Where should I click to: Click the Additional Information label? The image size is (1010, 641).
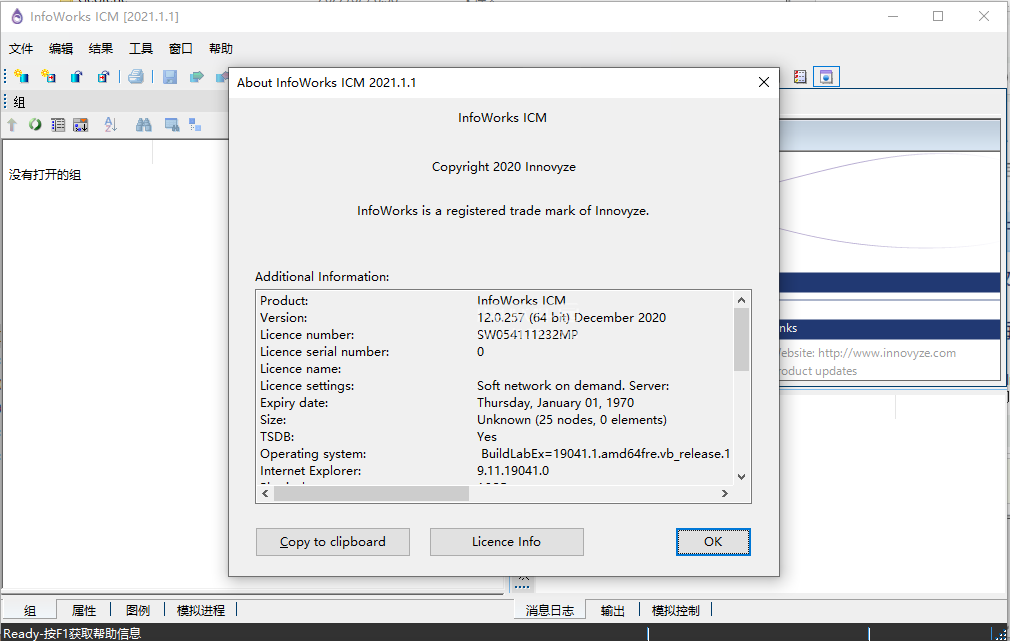(x=322, y=277)
